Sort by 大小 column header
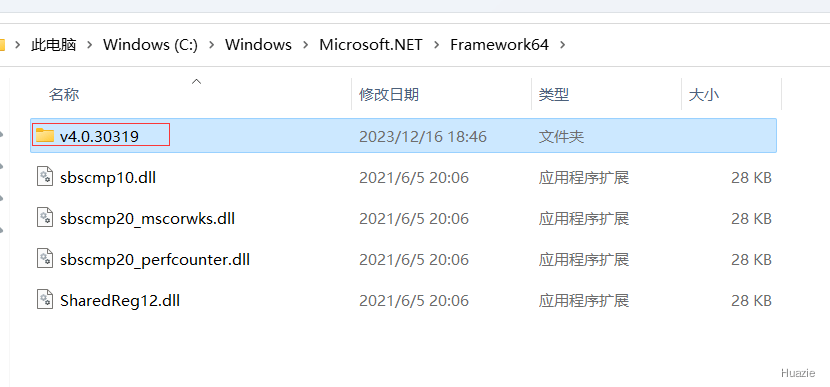This screenshot has height=387, width=830. tap(703, 95)
